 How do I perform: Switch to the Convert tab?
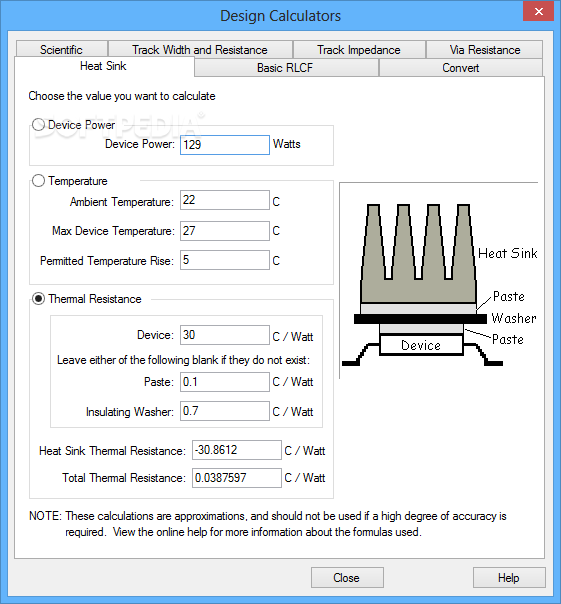pos(461,68)
